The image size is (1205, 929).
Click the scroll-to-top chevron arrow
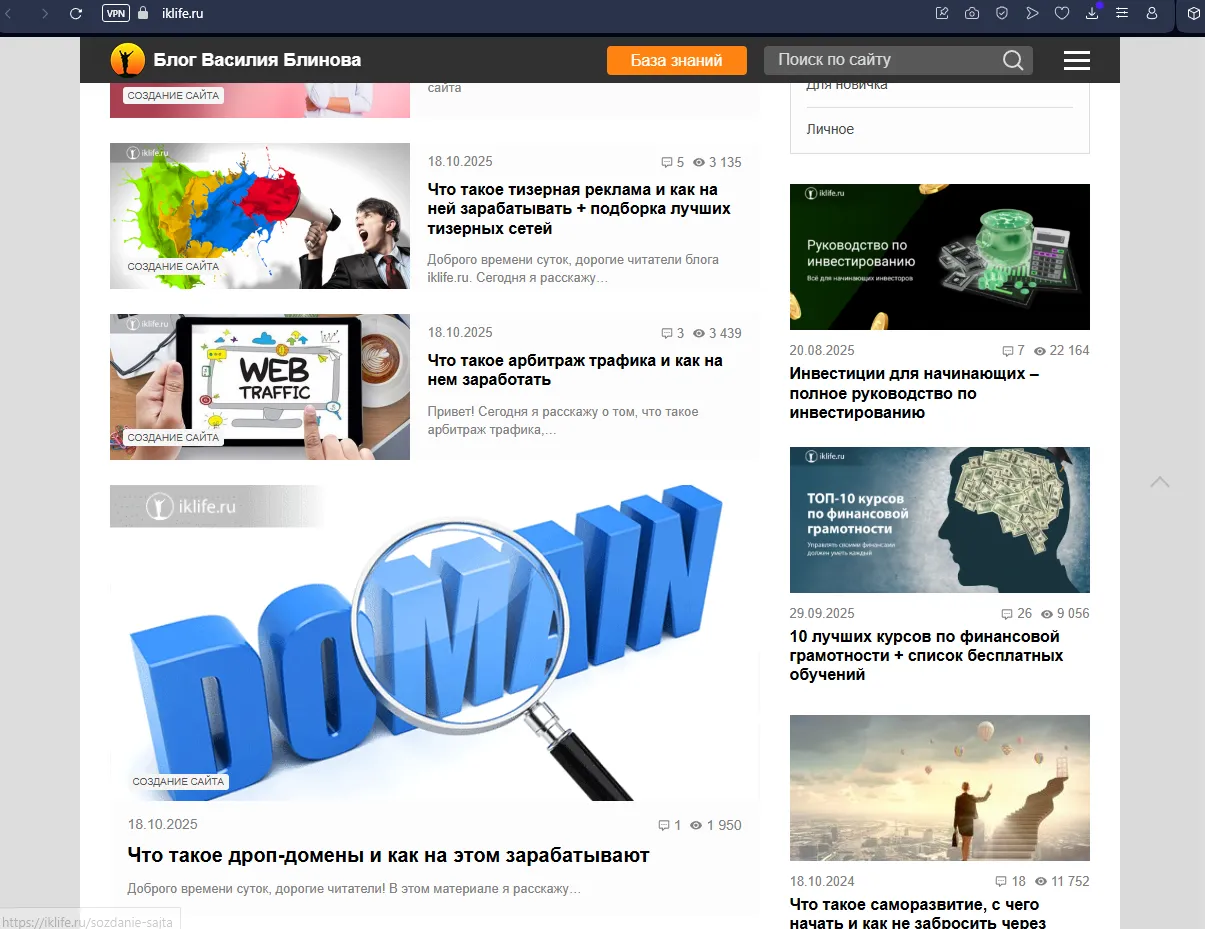coord(1159,482)
